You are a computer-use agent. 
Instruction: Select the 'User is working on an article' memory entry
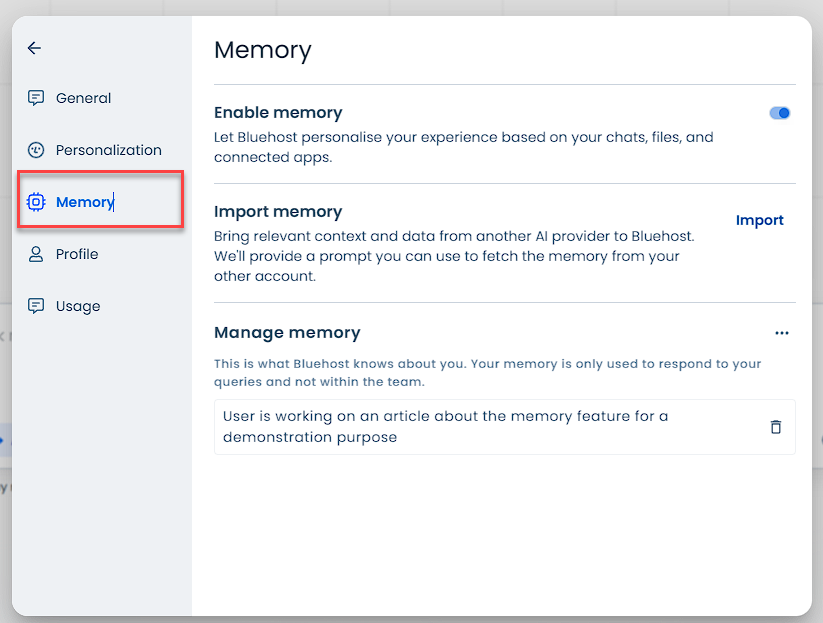tap(504, 427)
